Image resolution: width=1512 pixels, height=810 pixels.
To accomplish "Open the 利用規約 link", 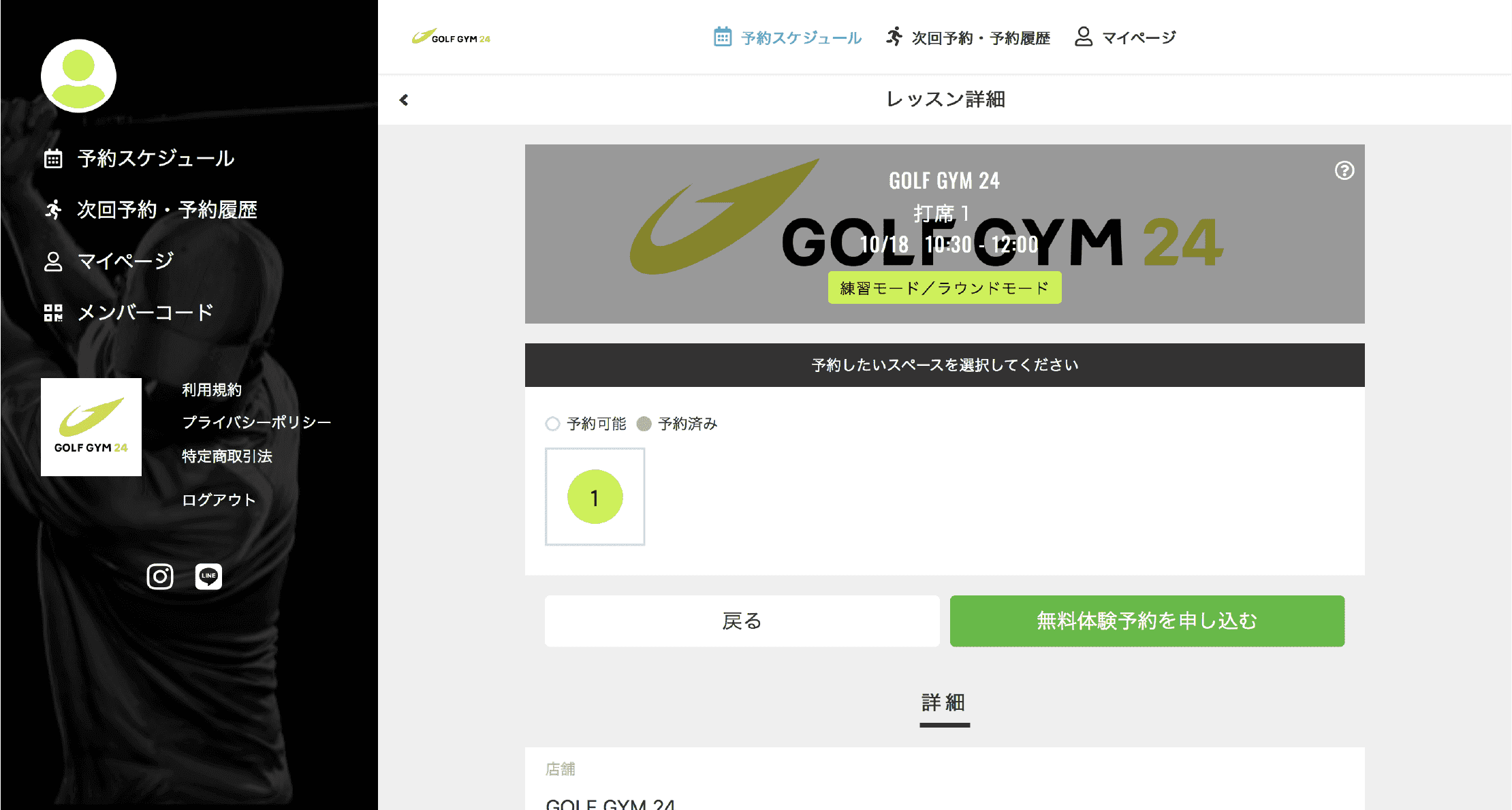I will (212, 390).
